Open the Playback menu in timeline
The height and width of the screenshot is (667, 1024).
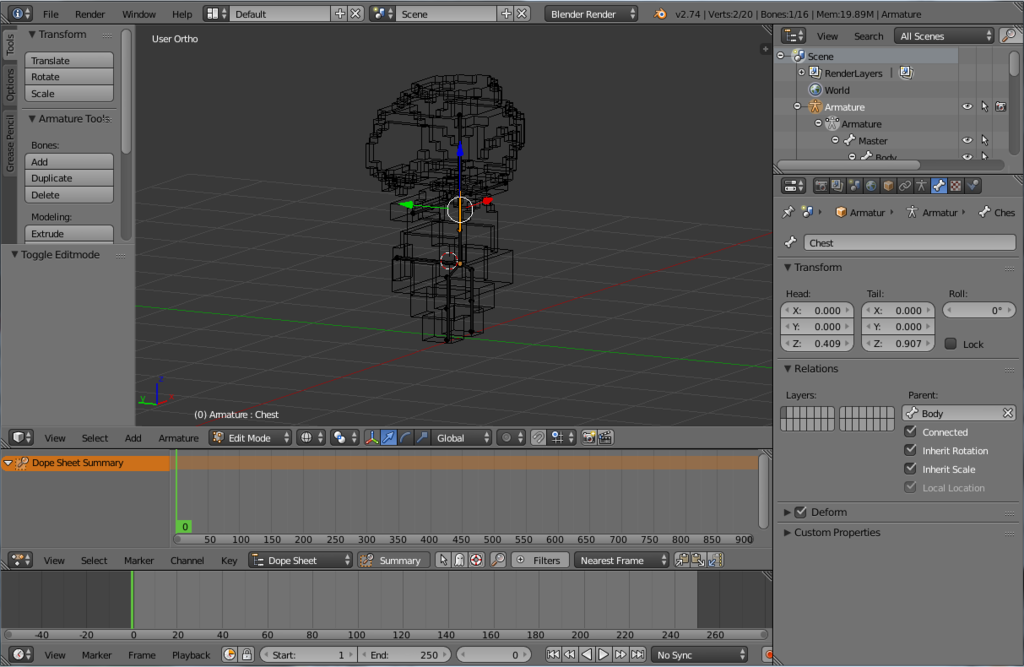(x=191, y=655)
